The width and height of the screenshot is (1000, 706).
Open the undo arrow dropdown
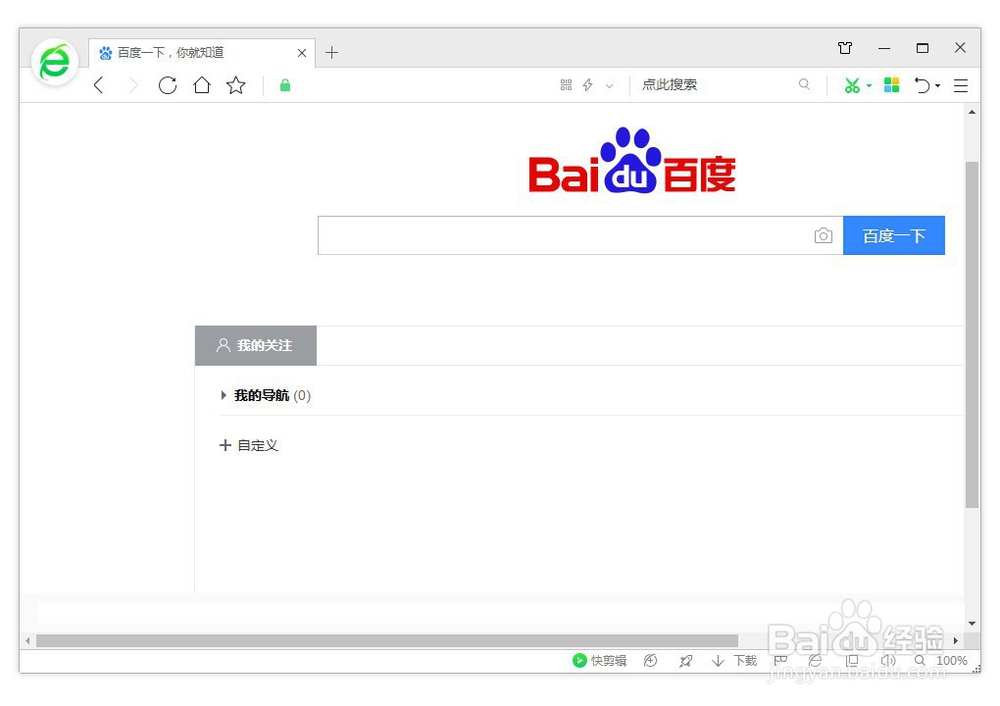pyautogui.click(x=938, y=85)
